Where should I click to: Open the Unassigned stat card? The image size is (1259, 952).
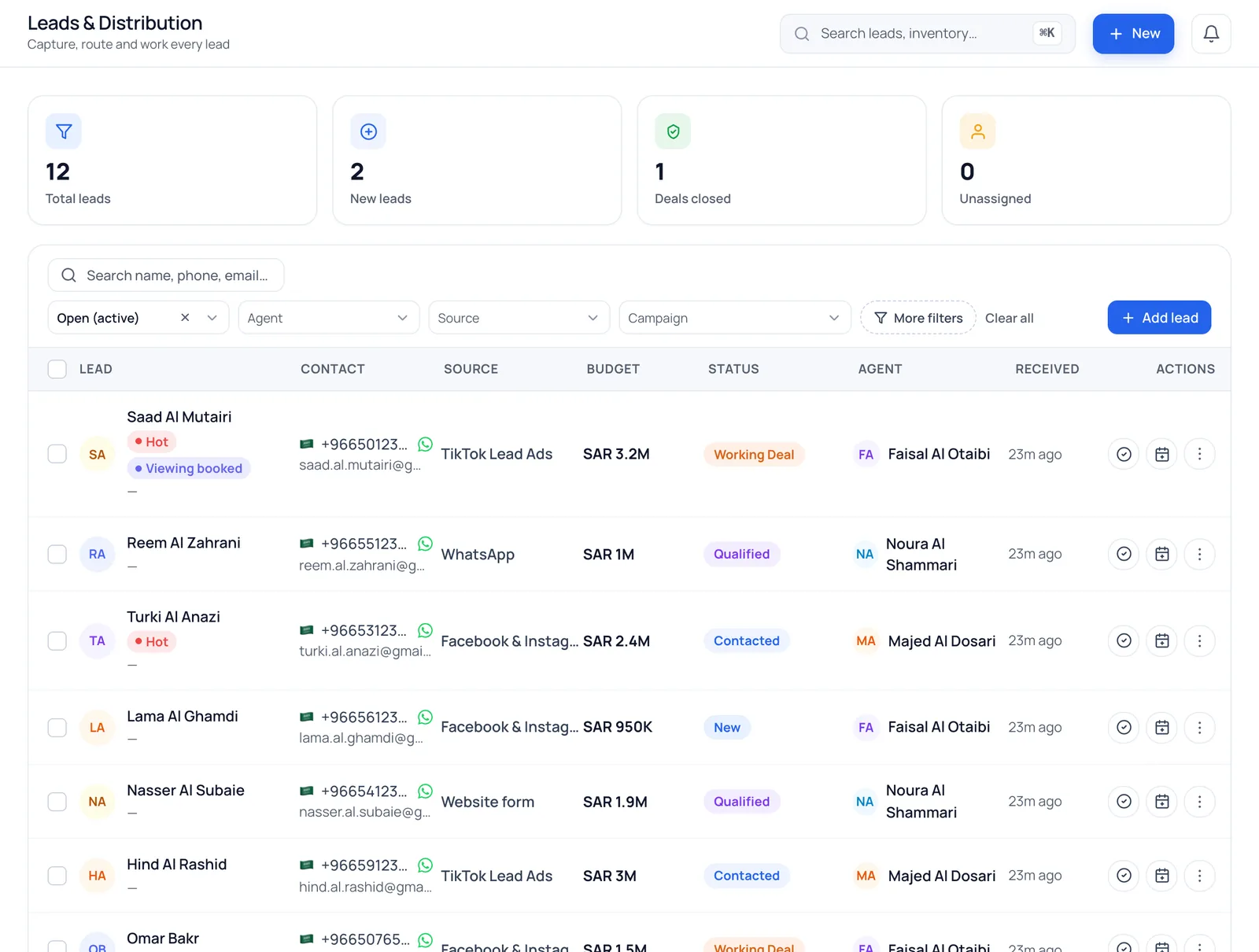1086,161
